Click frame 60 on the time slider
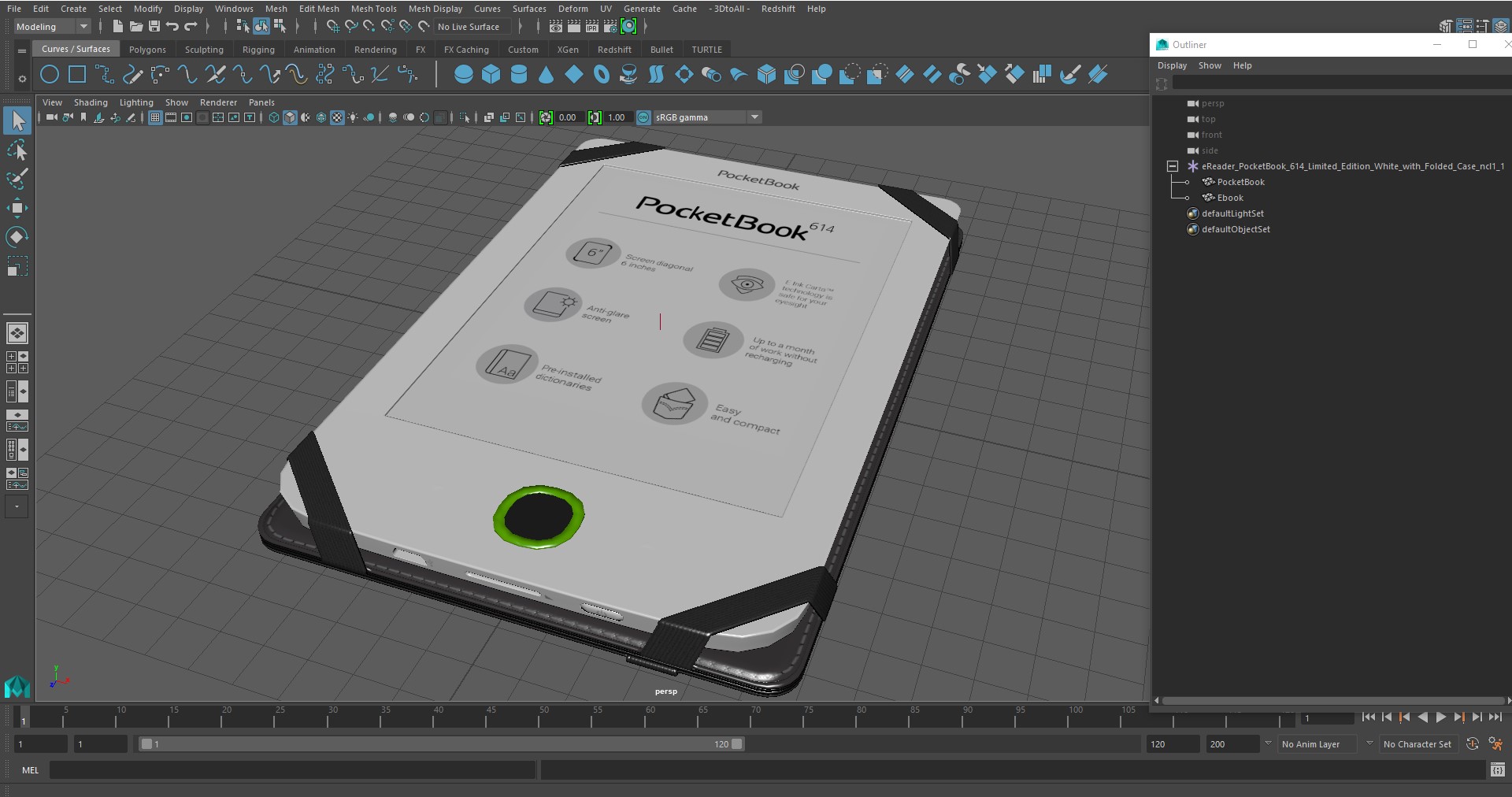 [650, 717]
